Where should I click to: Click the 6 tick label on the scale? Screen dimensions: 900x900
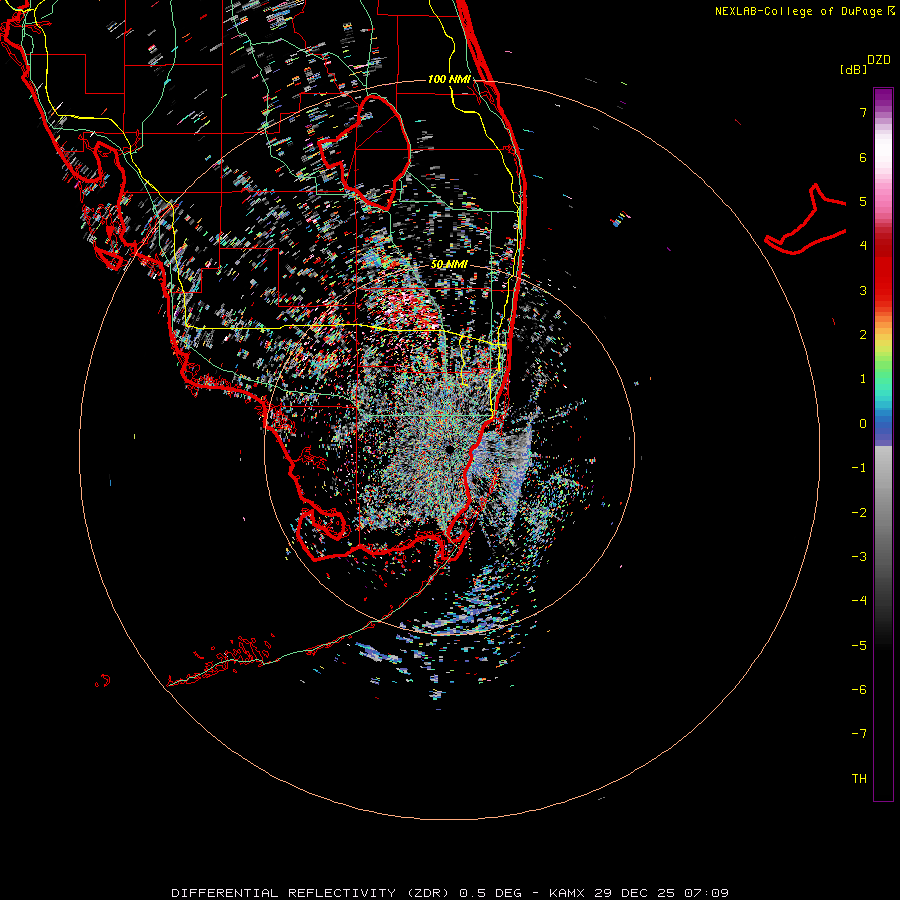[x=863, y=157]
